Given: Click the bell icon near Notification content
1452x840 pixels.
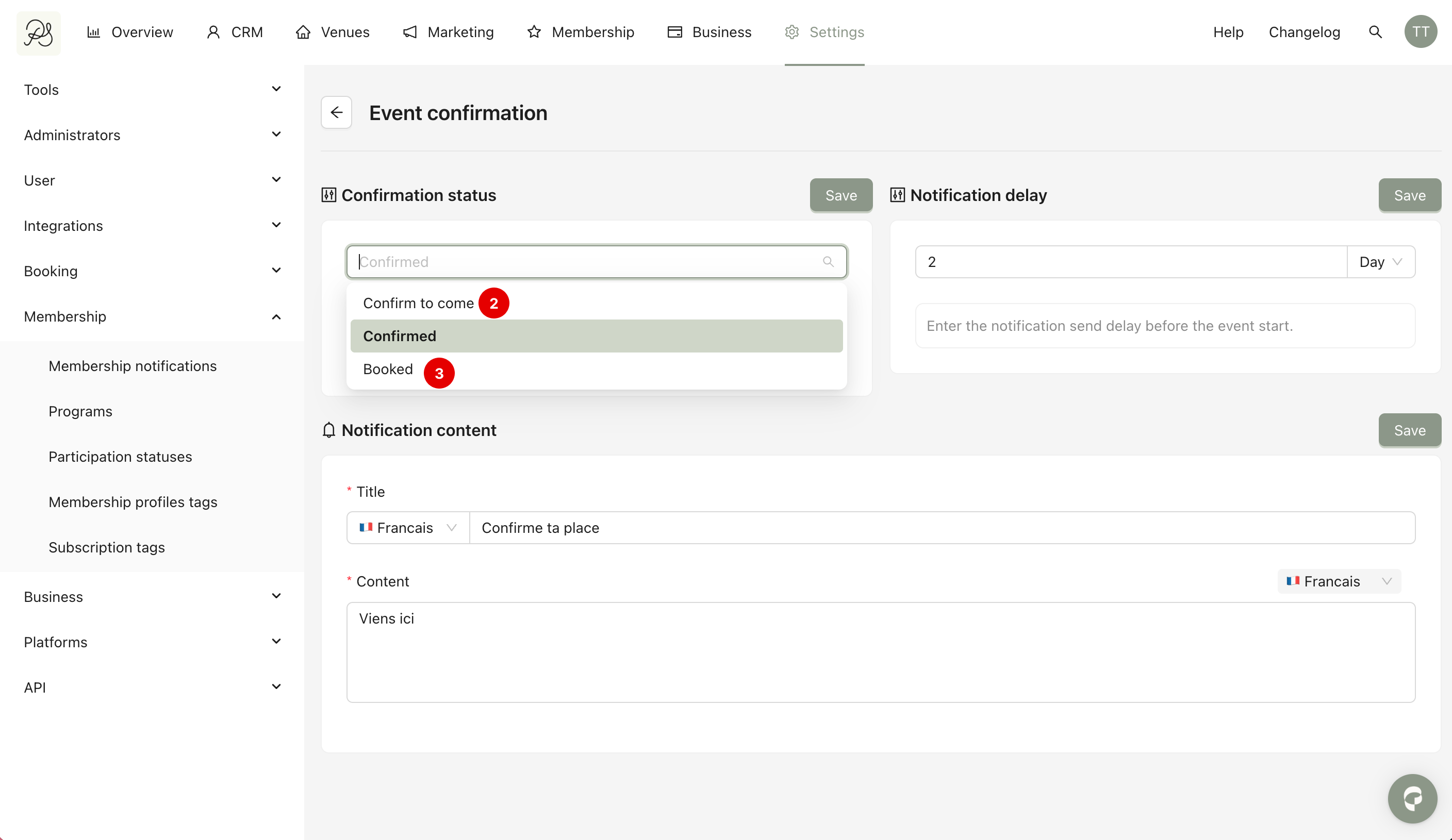Looking at the screenshot, I should tap(328, 430).
